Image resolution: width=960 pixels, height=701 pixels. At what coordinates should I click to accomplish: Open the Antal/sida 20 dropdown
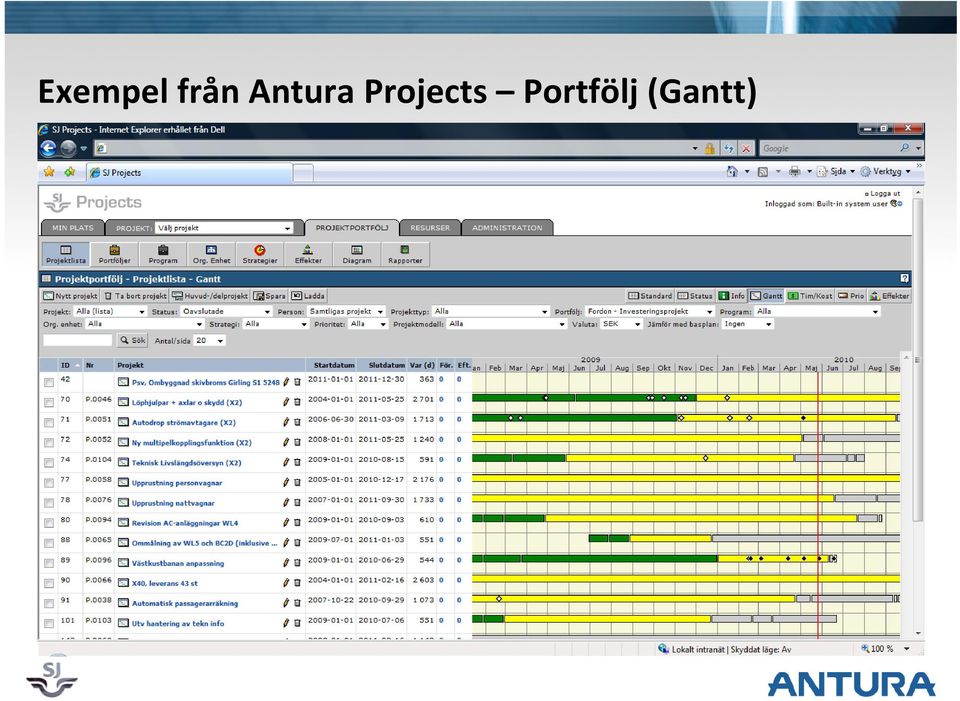tap(209, 340)
